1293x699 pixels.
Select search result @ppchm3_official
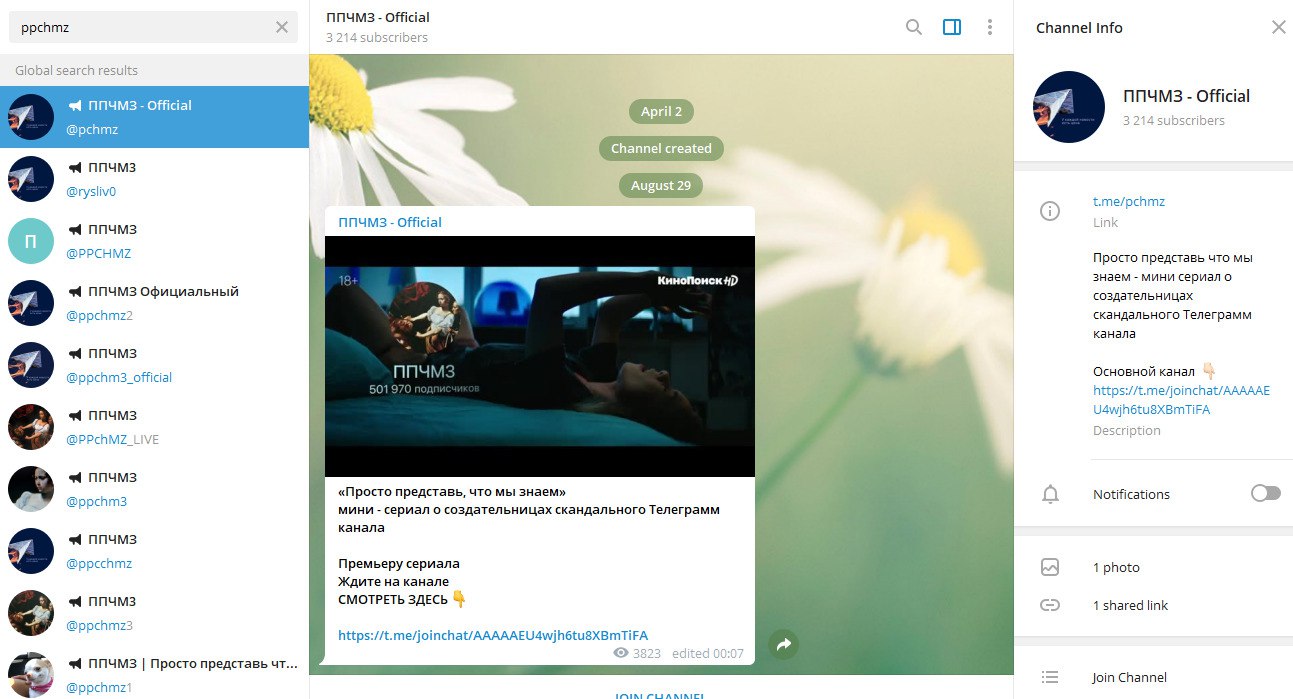(154, 365)
